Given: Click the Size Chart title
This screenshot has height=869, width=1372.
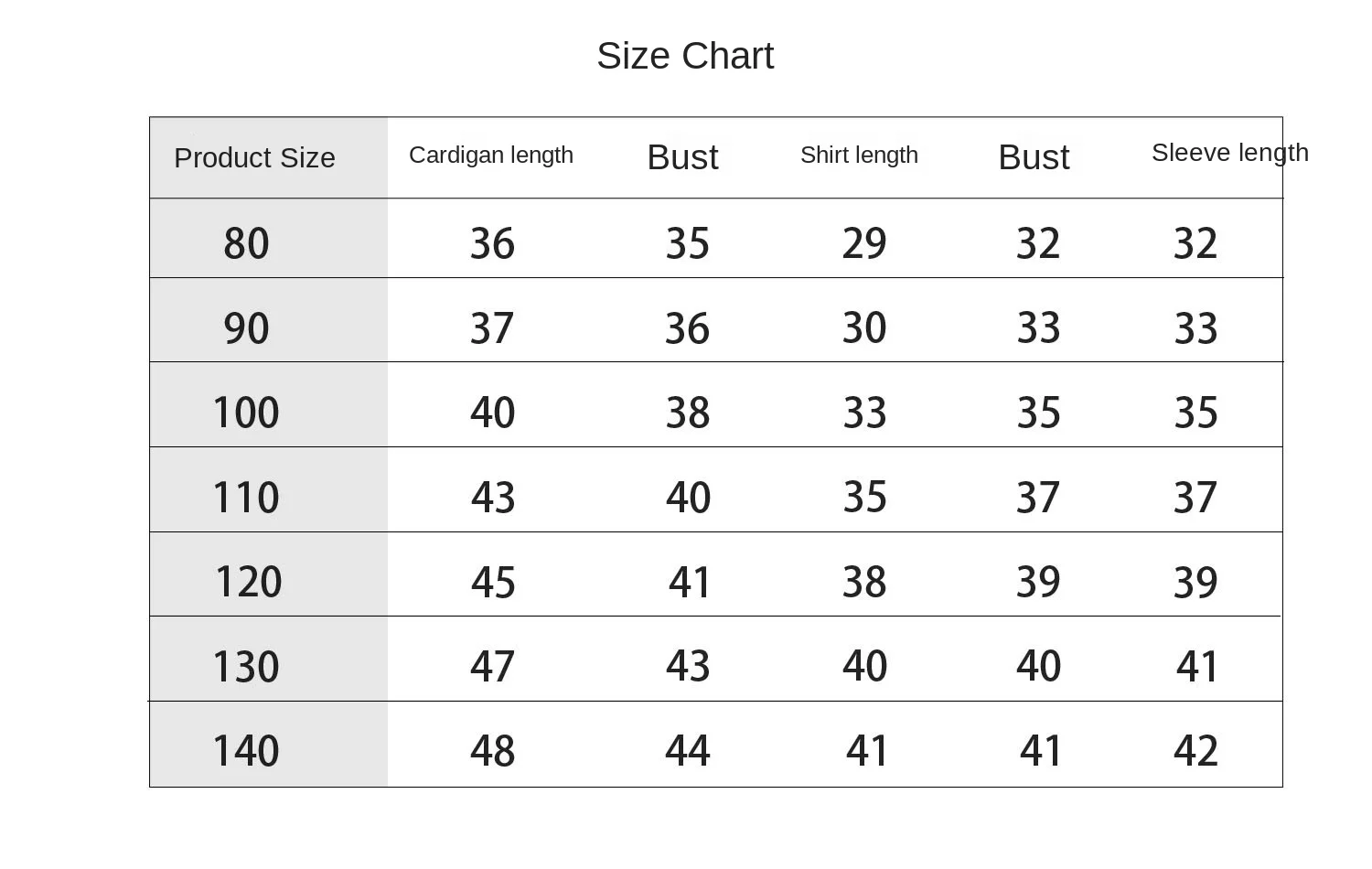Looking at the screenshot, I should point(685,56).
